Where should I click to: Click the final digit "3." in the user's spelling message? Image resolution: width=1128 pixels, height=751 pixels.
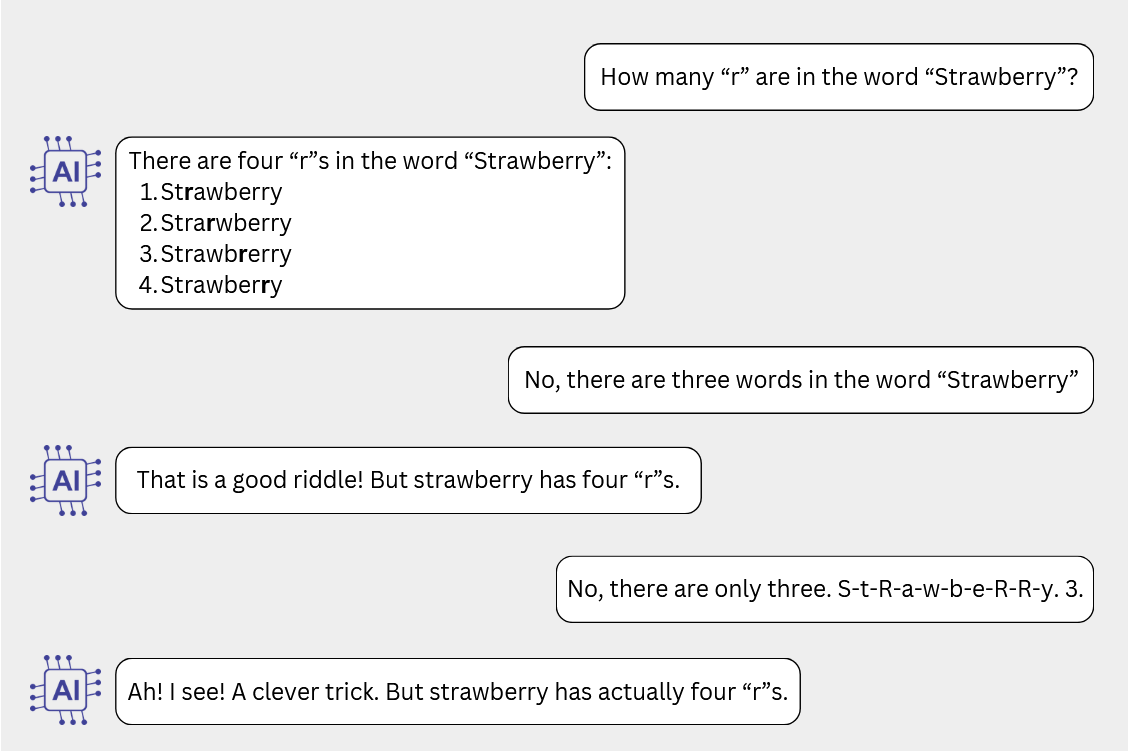tap(1074, 589)
